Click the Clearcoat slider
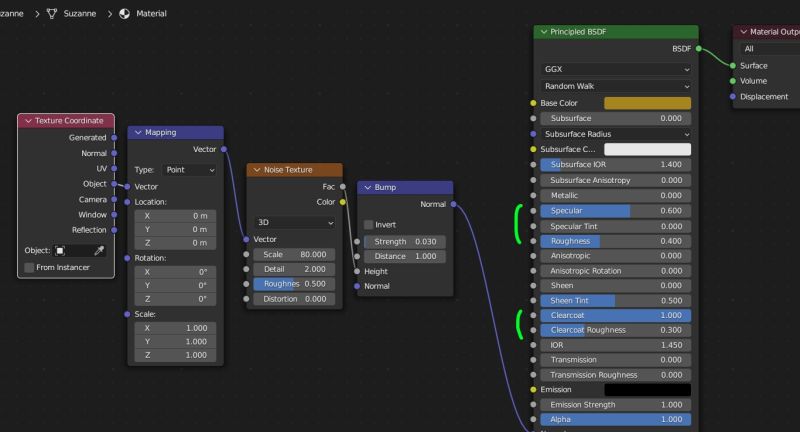 [615, 316]
